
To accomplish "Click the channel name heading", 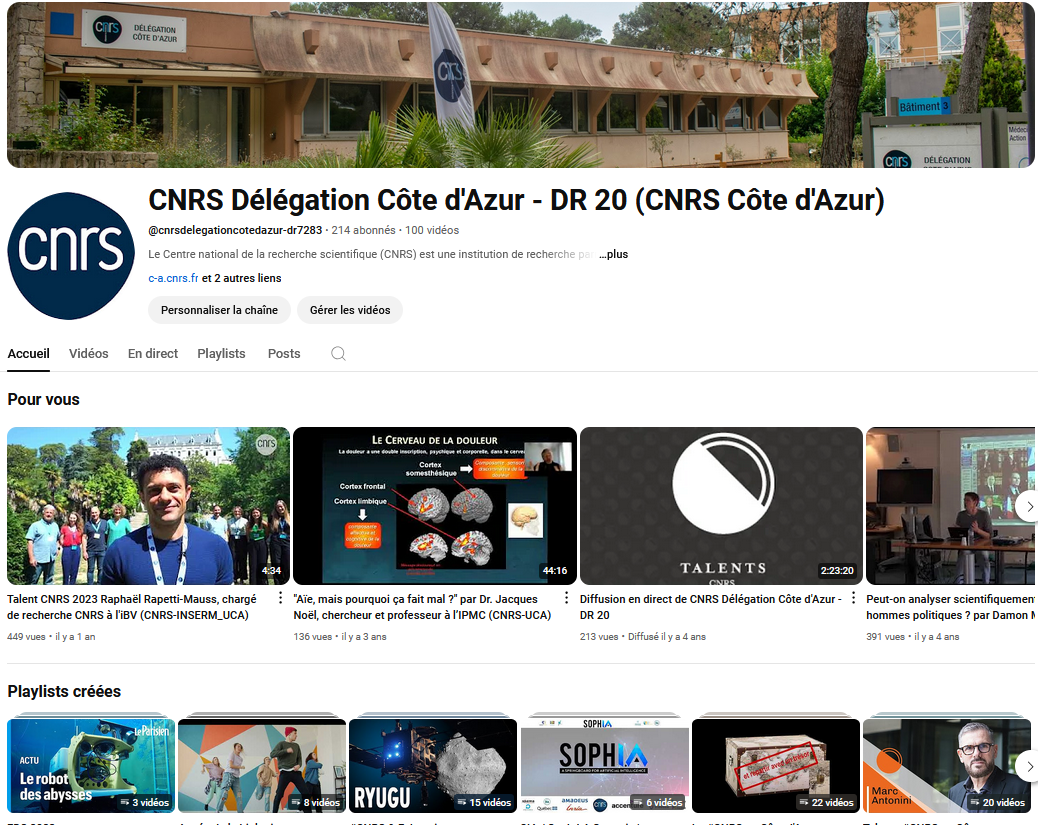I will coord(516,200).
